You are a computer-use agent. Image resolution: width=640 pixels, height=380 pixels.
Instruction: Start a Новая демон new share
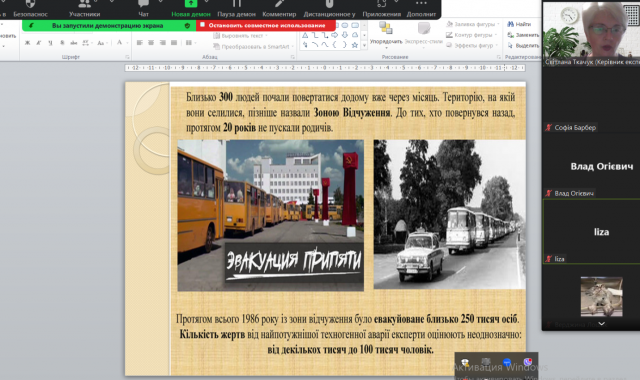click(191, 9)
